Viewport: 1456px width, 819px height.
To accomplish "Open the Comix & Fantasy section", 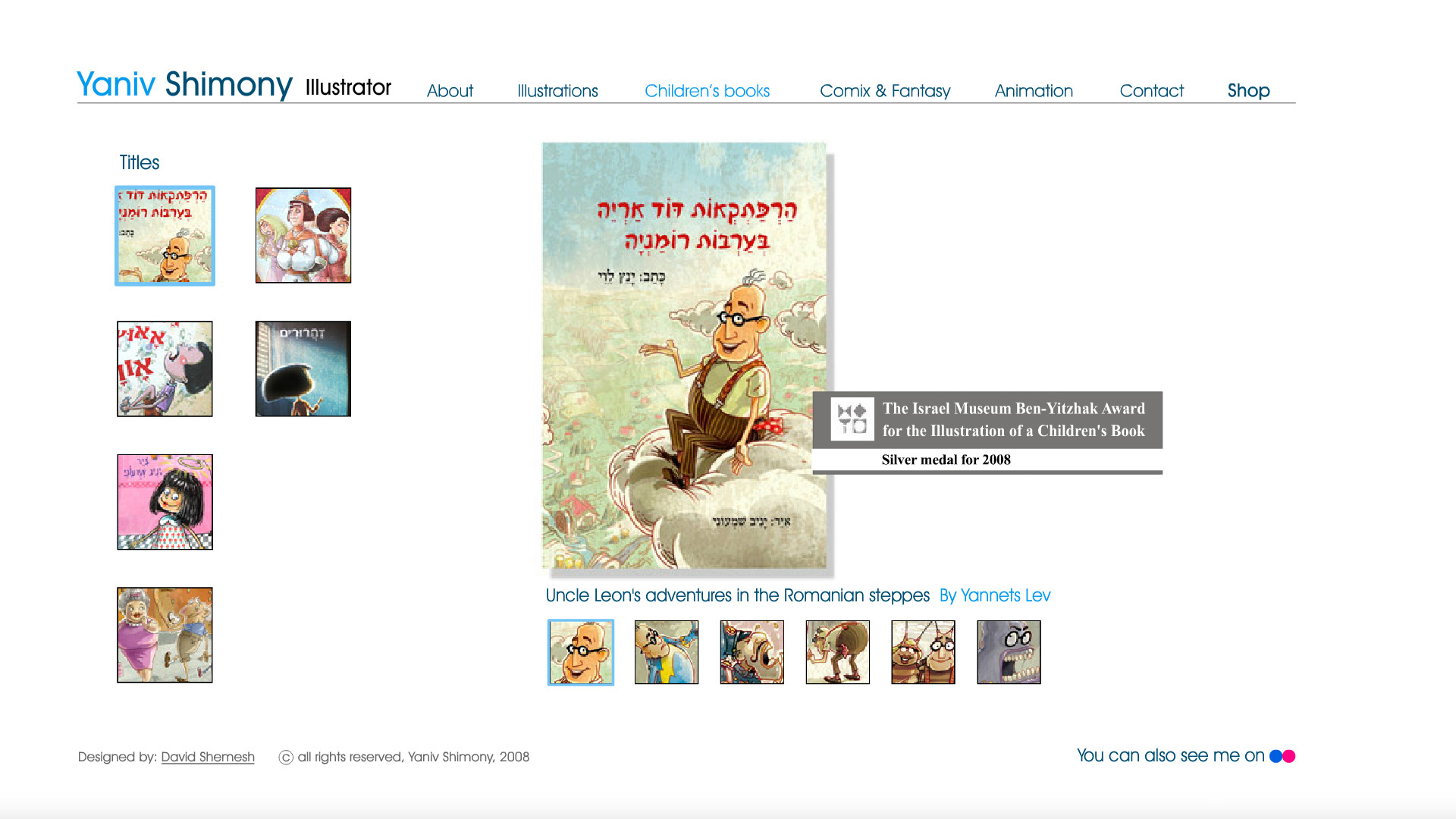I will pos(885,91).
